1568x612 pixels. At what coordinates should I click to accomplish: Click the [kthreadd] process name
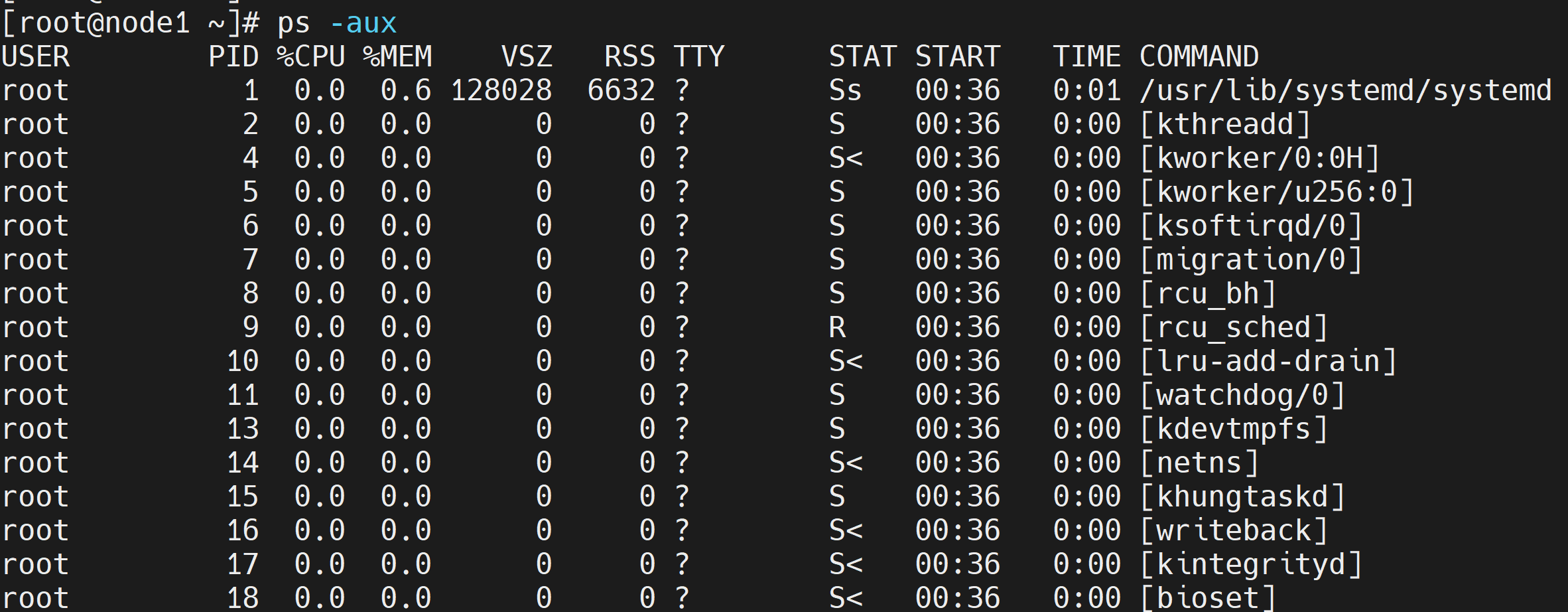pyautogui.click(x=1225, y=125)
